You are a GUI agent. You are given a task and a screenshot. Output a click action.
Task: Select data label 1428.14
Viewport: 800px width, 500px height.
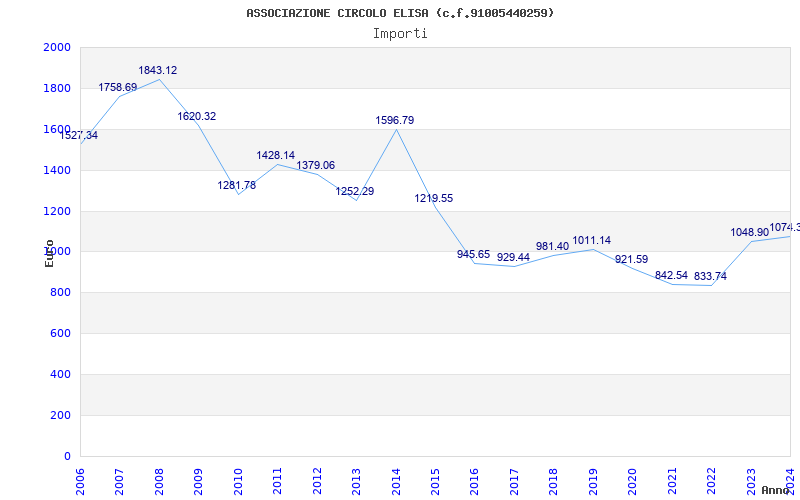tap(276, 155)
